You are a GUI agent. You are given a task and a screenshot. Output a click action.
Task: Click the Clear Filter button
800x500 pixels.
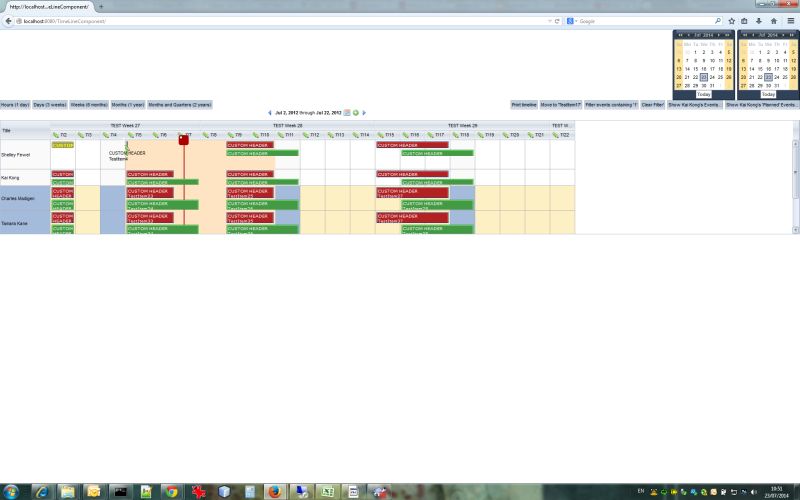pyautogui.click(x=653, y=104)
